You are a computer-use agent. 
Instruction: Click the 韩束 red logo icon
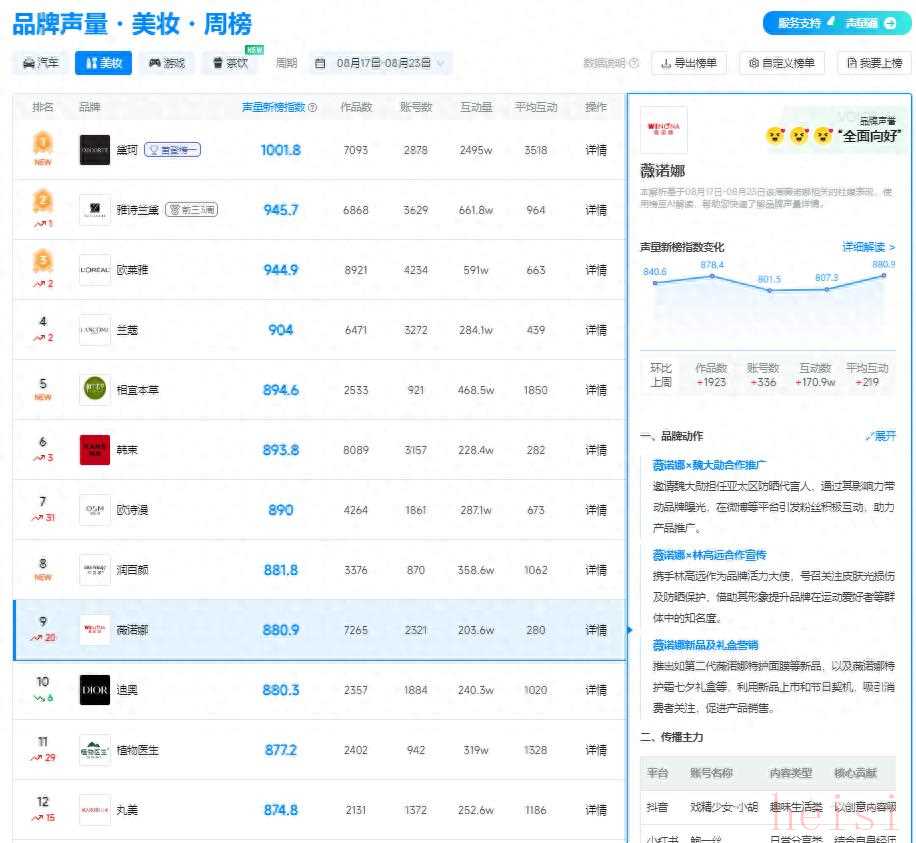(95, 450)
